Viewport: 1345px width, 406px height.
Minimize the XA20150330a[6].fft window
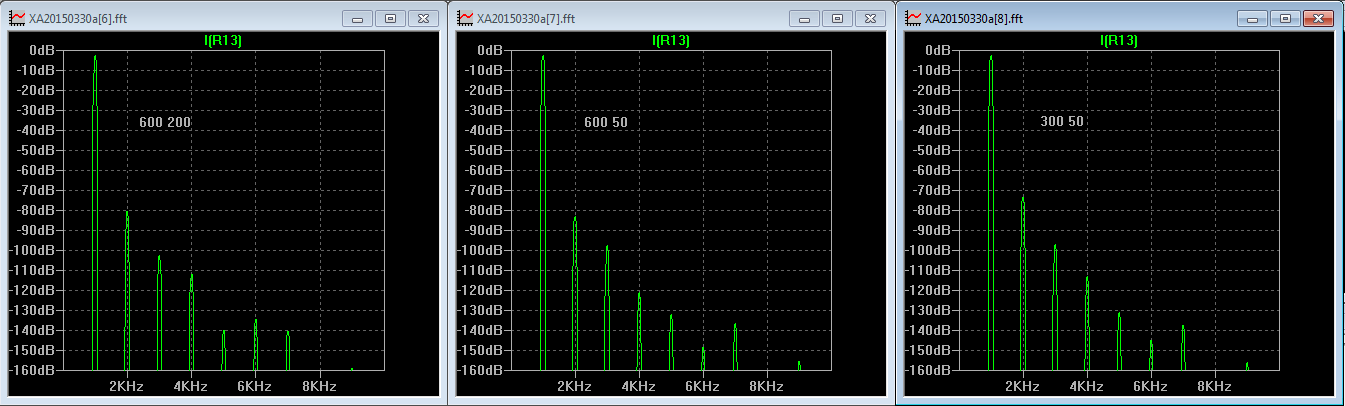coord(357,18)
